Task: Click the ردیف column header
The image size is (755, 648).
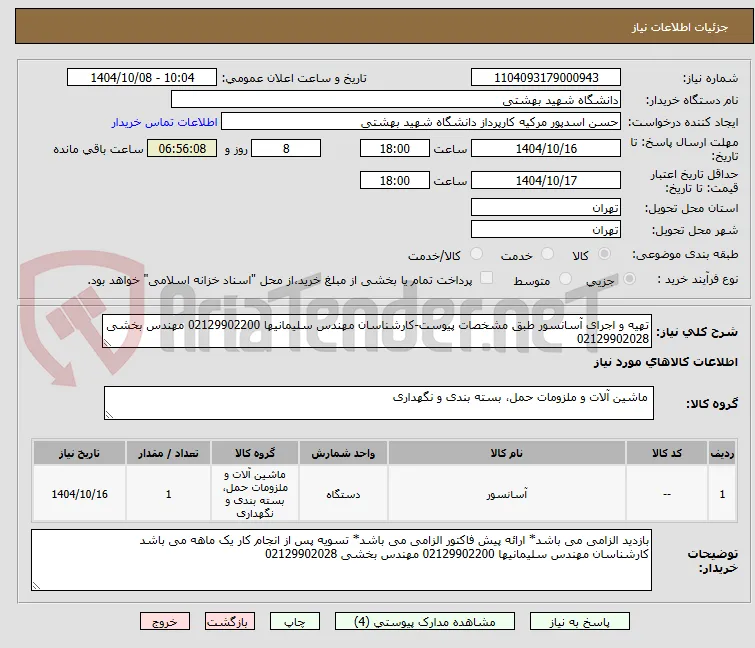Action: [722, 453]
